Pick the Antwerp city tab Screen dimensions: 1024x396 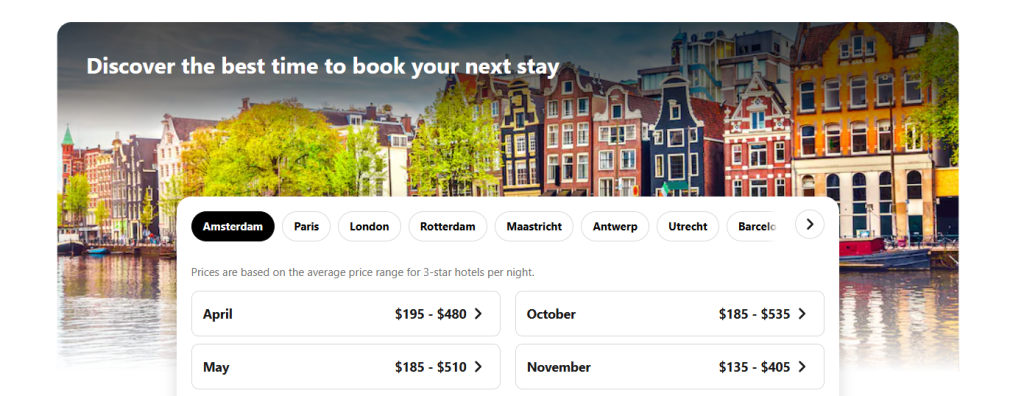point(615,227)
